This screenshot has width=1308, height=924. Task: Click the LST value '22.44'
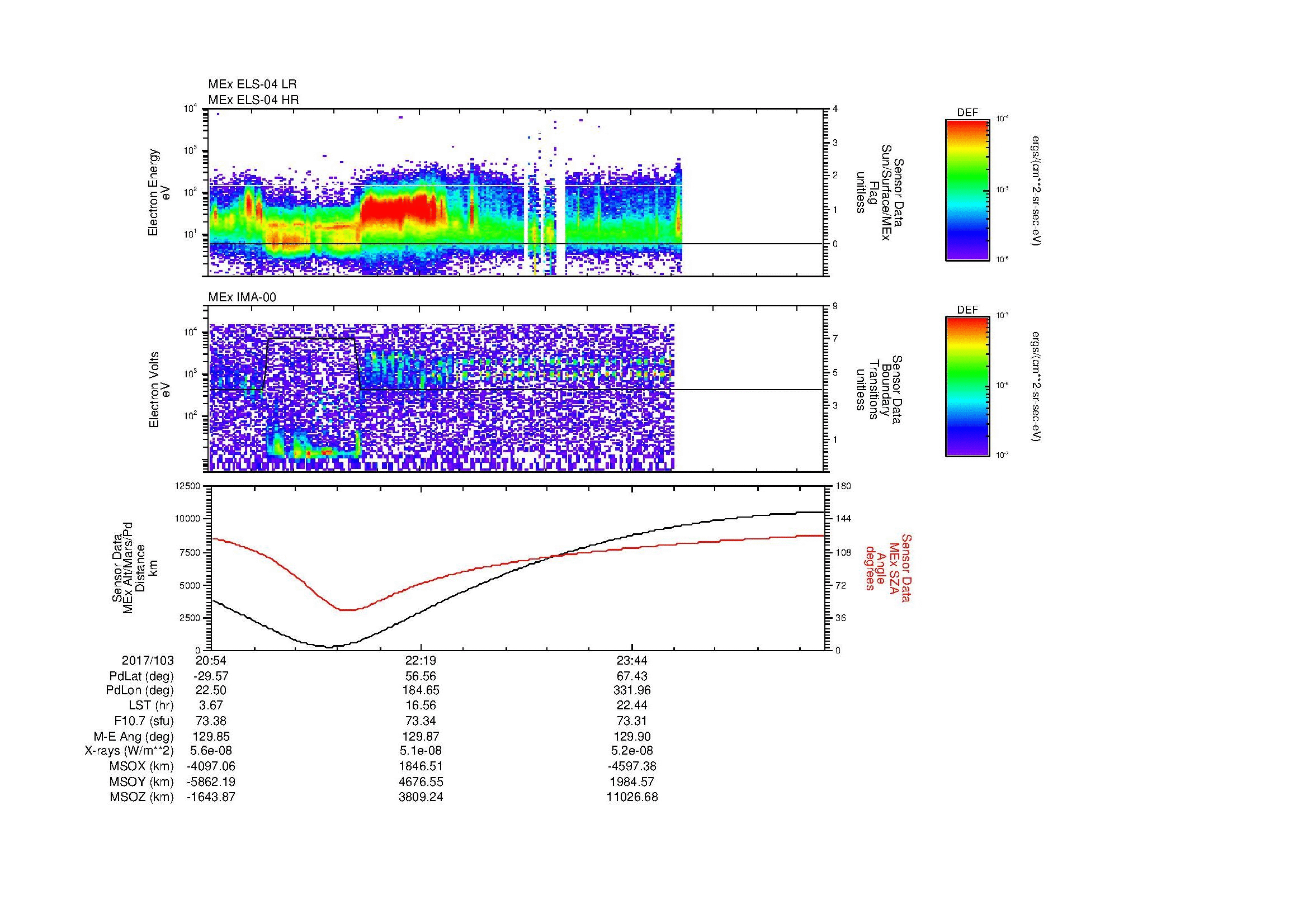pyautogui.click(x=632, y=705)
